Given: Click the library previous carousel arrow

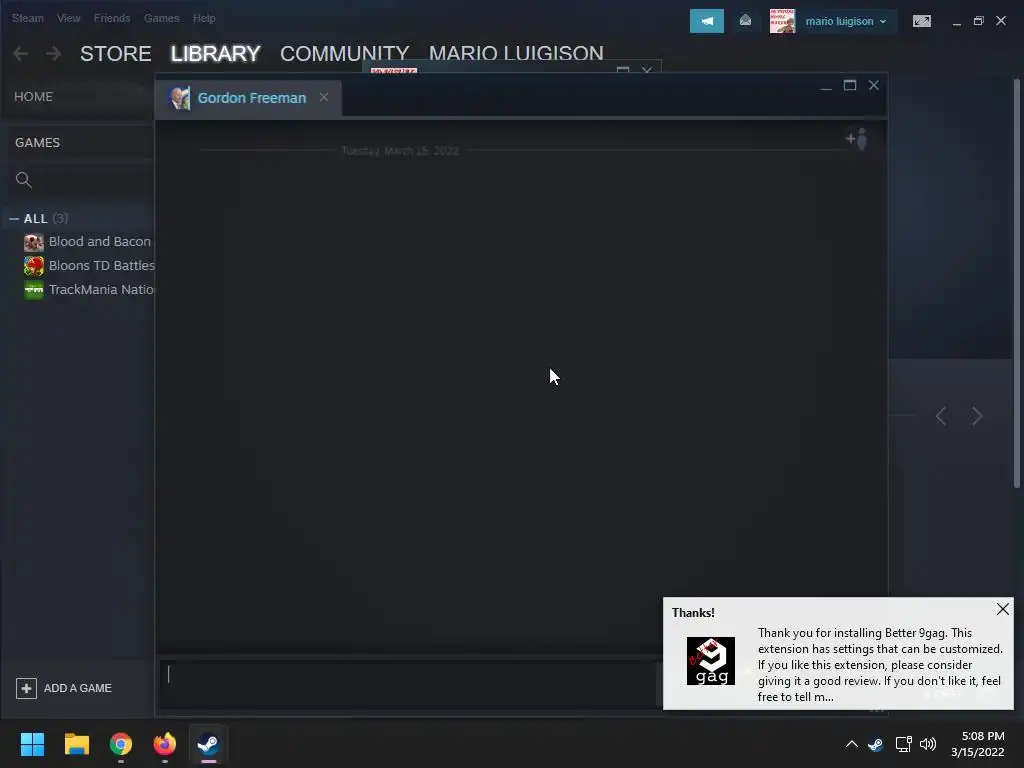Looking at the screenshot, I should [x=941, y=416].
